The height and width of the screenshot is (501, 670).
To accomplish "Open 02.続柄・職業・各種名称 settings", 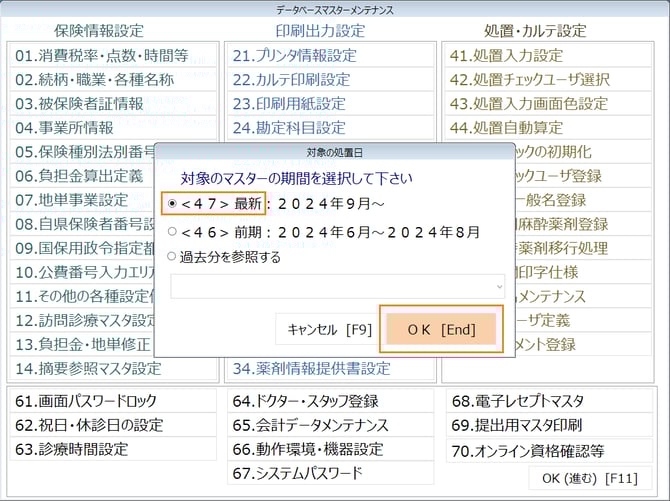I will (94, 79).
